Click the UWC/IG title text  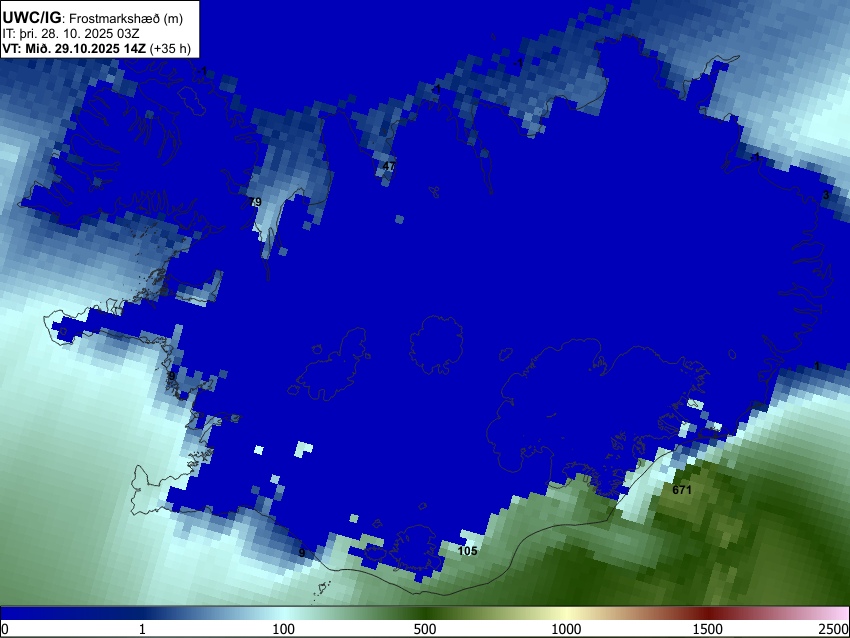31,17
